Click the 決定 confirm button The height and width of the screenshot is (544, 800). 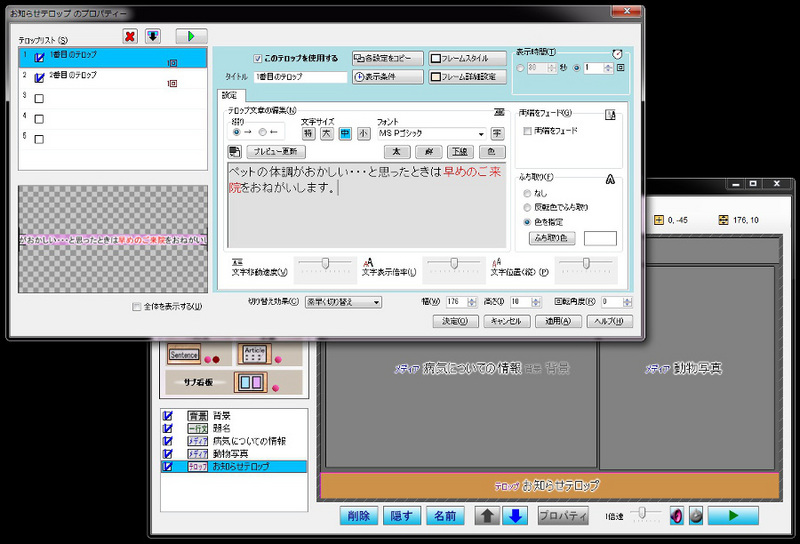[455, 321]
